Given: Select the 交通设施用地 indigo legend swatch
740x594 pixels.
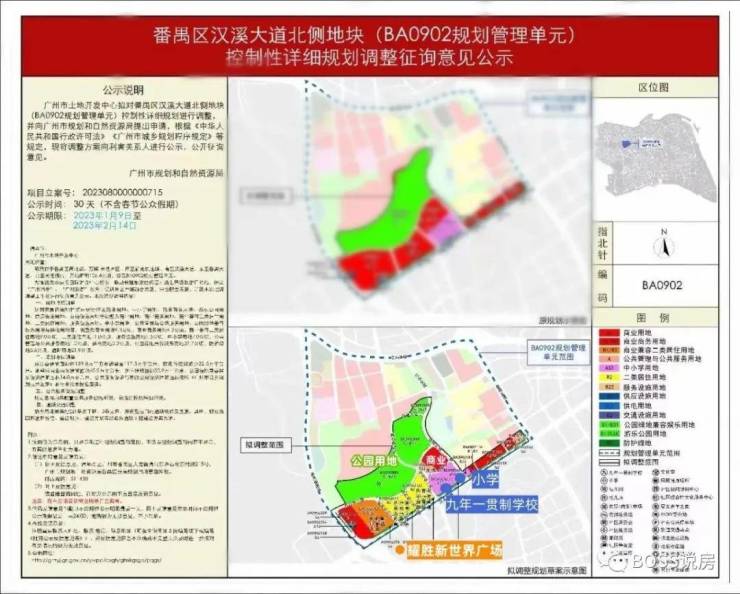Looking at the screenshot, I should tap(609, 415).
